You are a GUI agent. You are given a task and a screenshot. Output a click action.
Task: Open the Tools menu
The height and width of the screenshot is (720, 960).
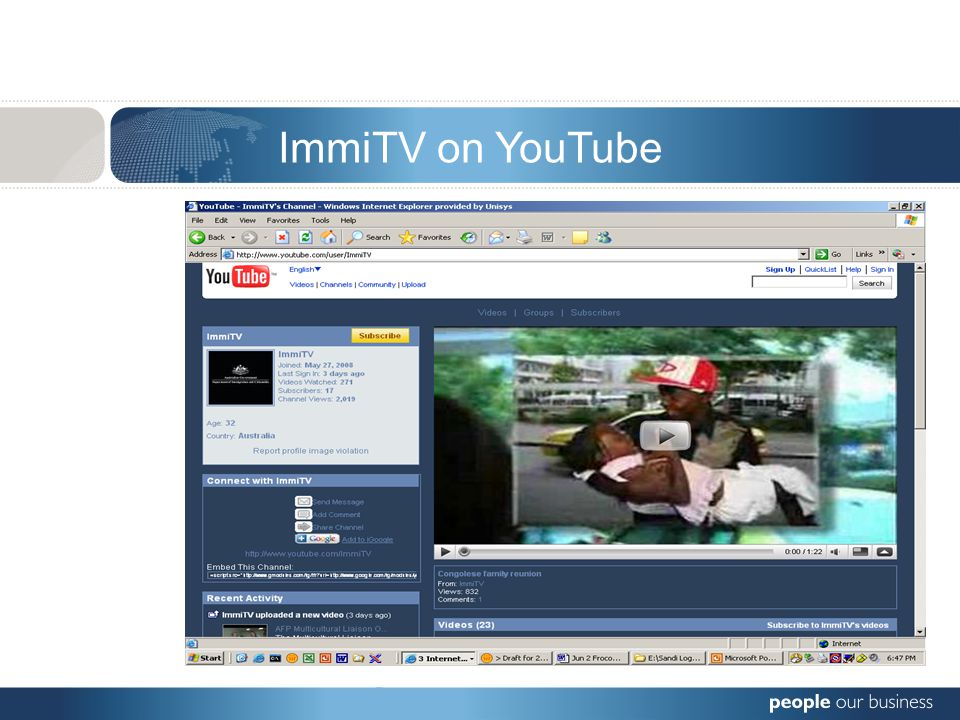320,220
